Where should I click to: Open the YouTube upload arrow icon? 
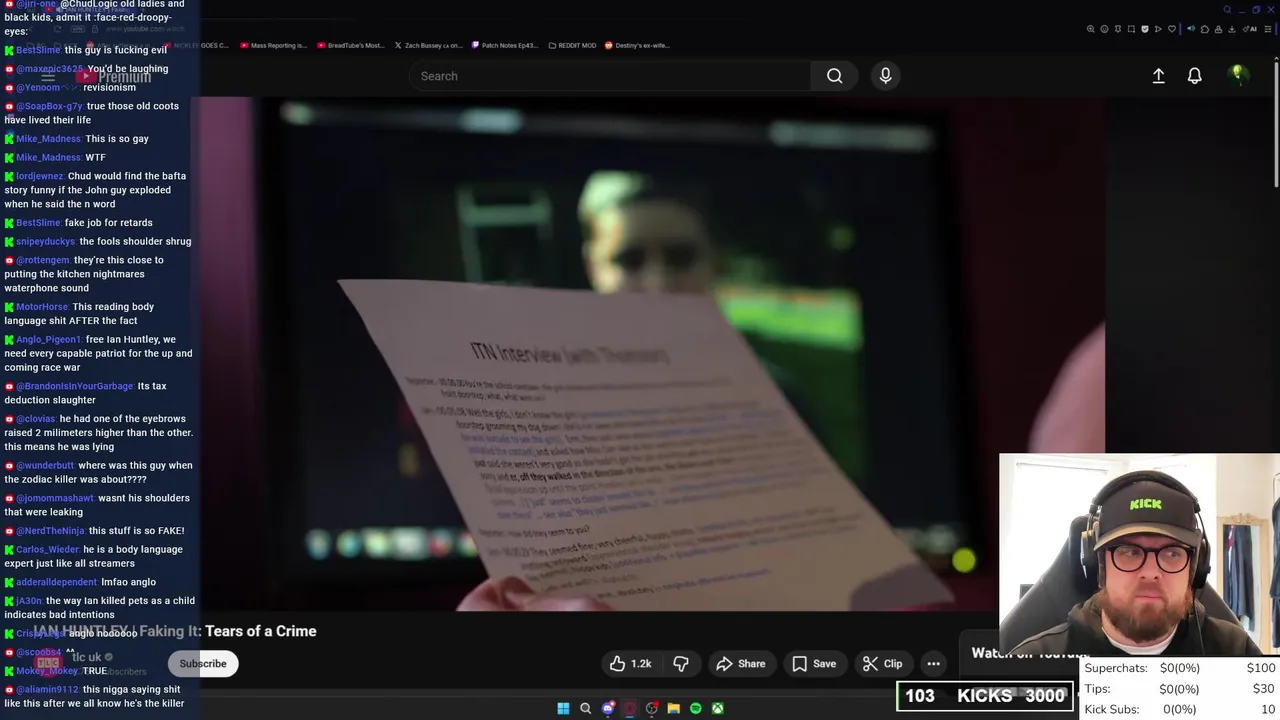click(x=1158, y=76)
